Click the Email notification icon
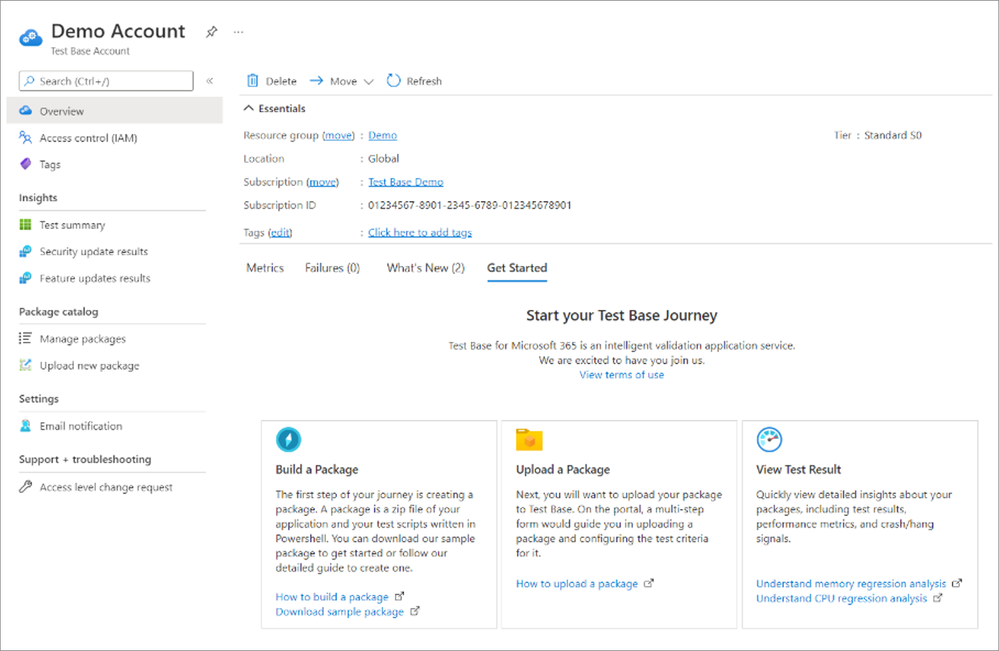This screenshot has height=651, width=999. point(26,426)
